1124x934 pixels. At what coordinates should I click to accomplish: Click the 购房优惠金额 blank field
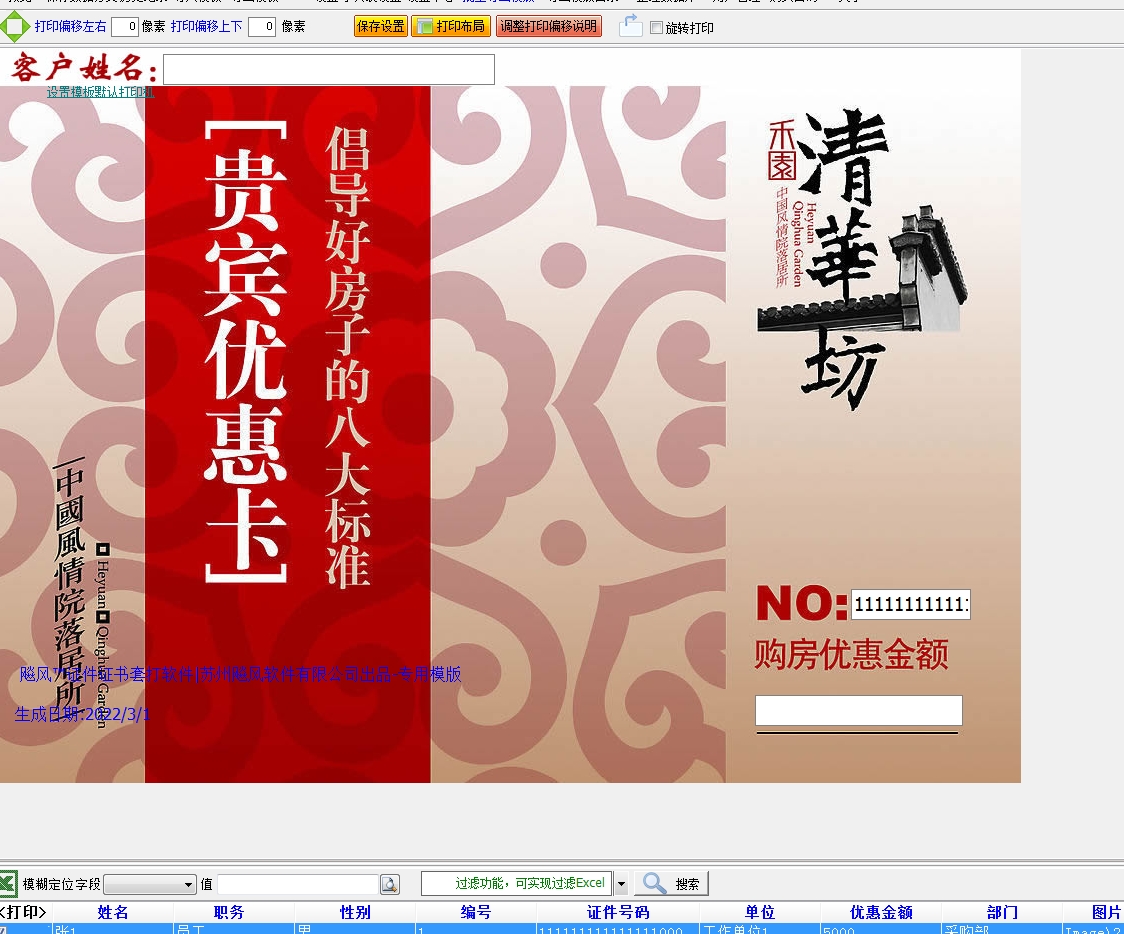point(858,711)
